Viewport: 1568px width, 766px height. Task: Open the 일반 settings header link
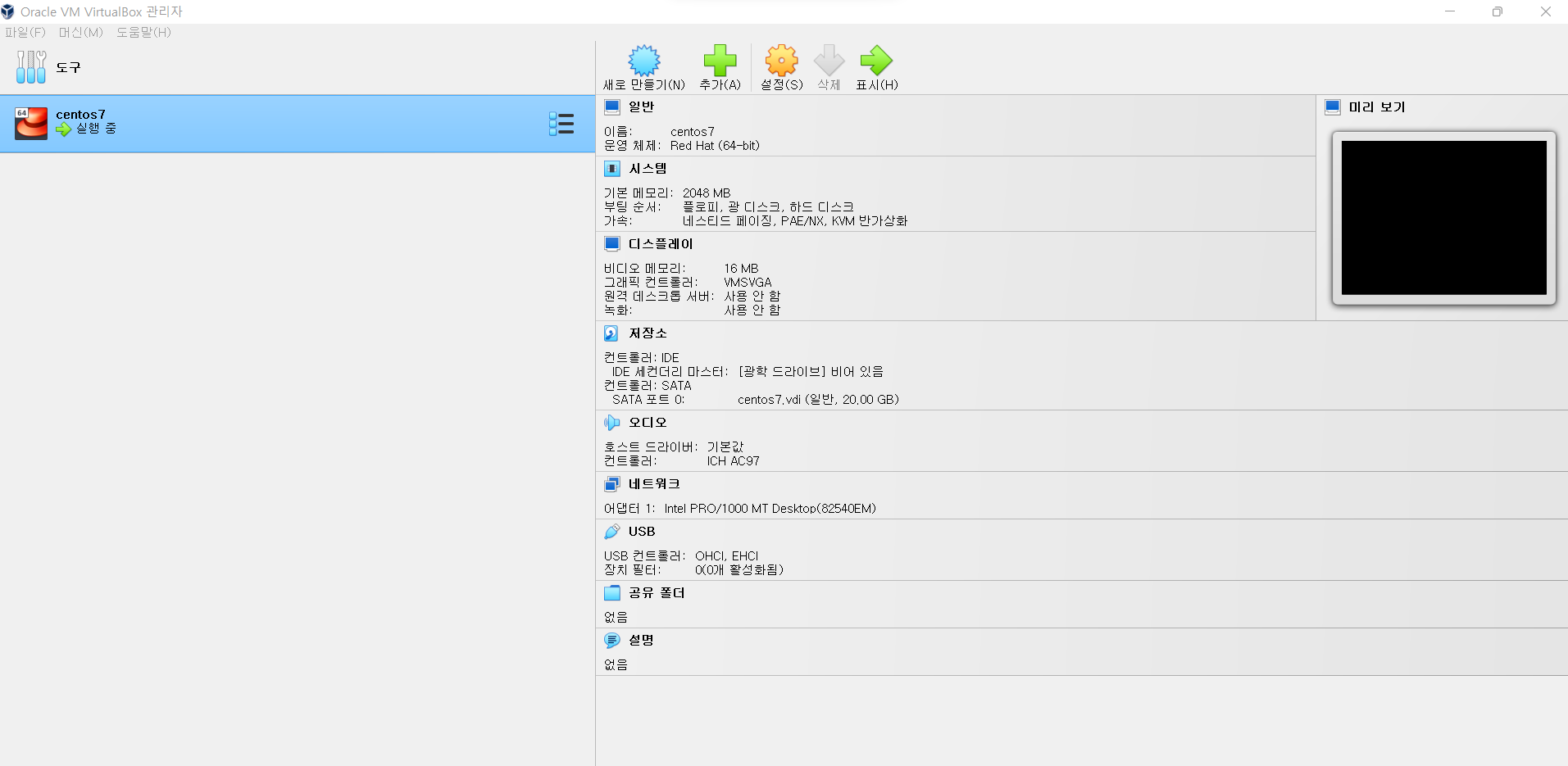pyautogui.click(x=641, y=107)
